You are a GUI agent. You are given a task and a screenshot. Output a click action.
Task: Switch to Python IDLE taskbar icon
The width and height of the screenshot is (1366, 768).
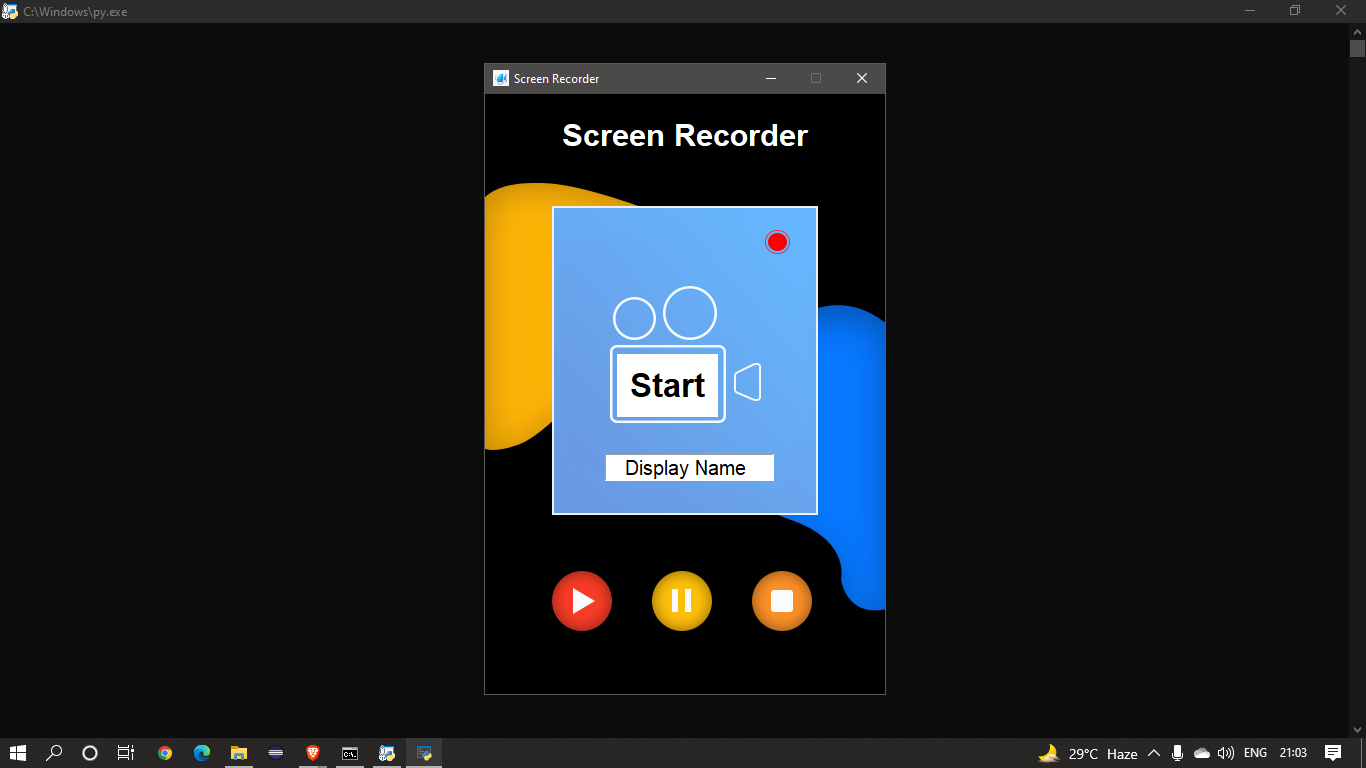pyautogui.click(x=387, y=753)
